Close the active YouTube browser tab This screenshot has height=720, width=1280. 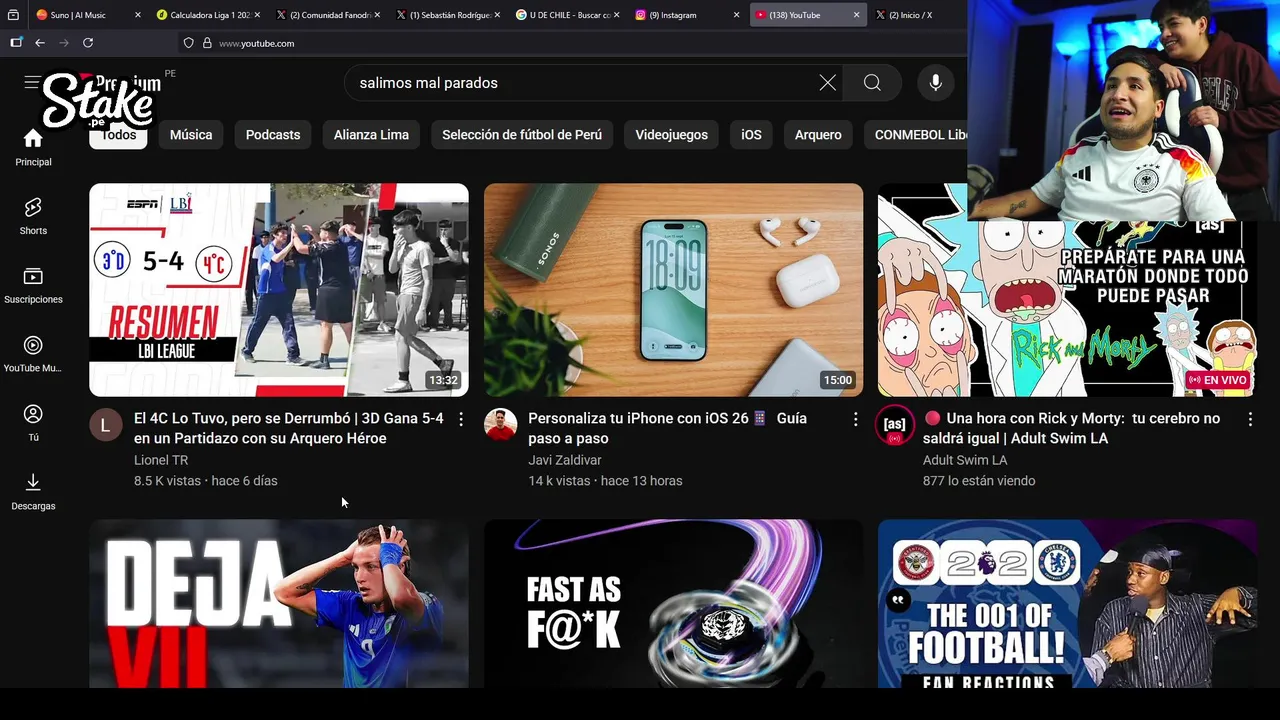tap(856, 15)
